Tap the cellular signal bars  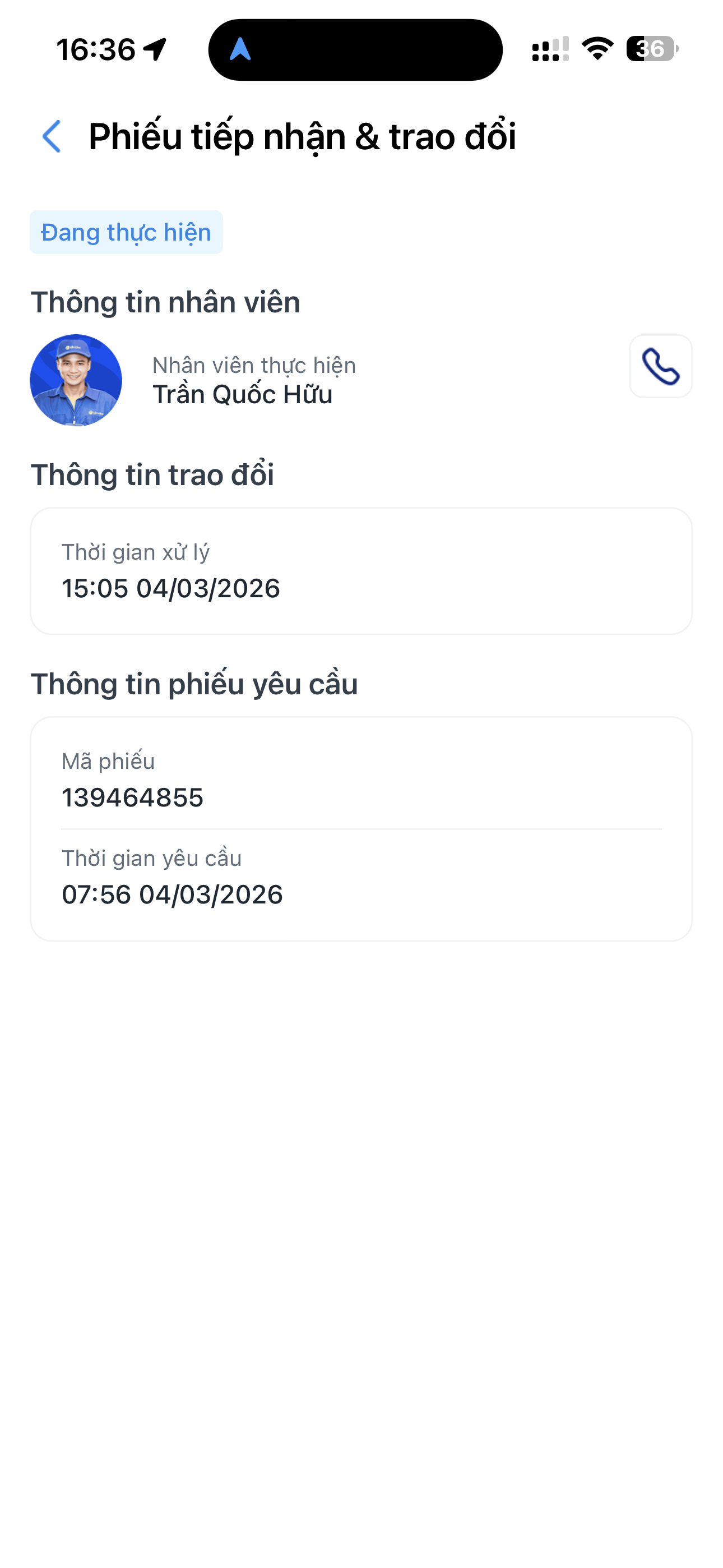(x=550, y=49)
